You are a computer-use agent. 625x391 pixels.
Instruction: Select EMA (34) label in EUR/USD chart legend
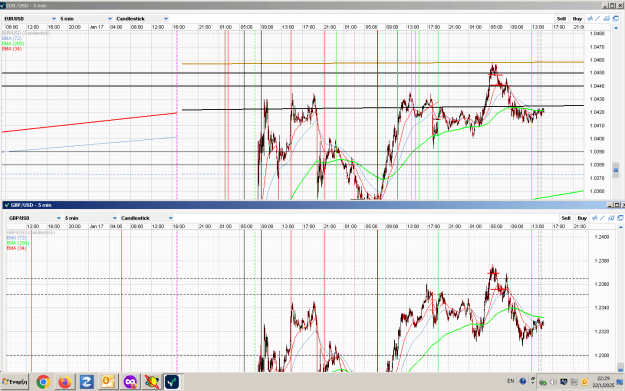coord(12,49)
